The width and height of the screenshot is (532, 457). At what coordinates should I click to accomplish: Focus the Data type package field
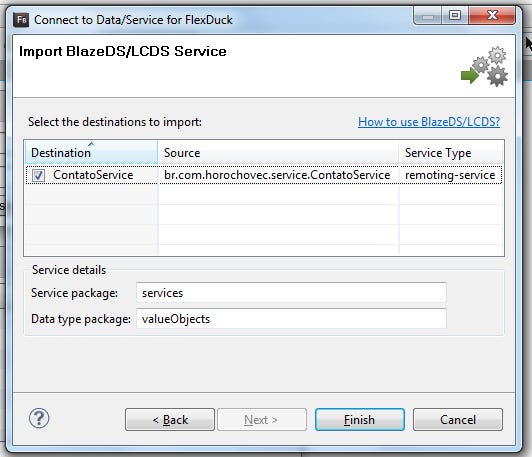pos(291,319)
